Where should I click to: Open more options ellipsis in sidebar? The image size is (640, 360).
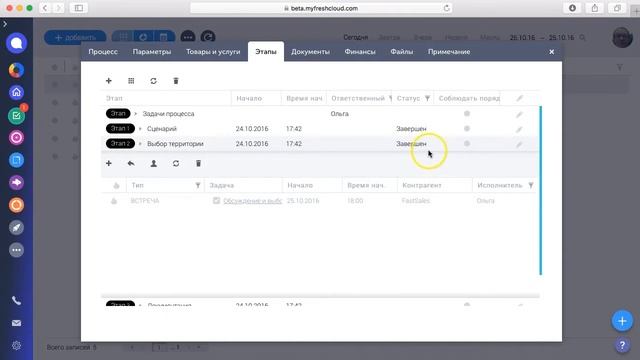16,250
